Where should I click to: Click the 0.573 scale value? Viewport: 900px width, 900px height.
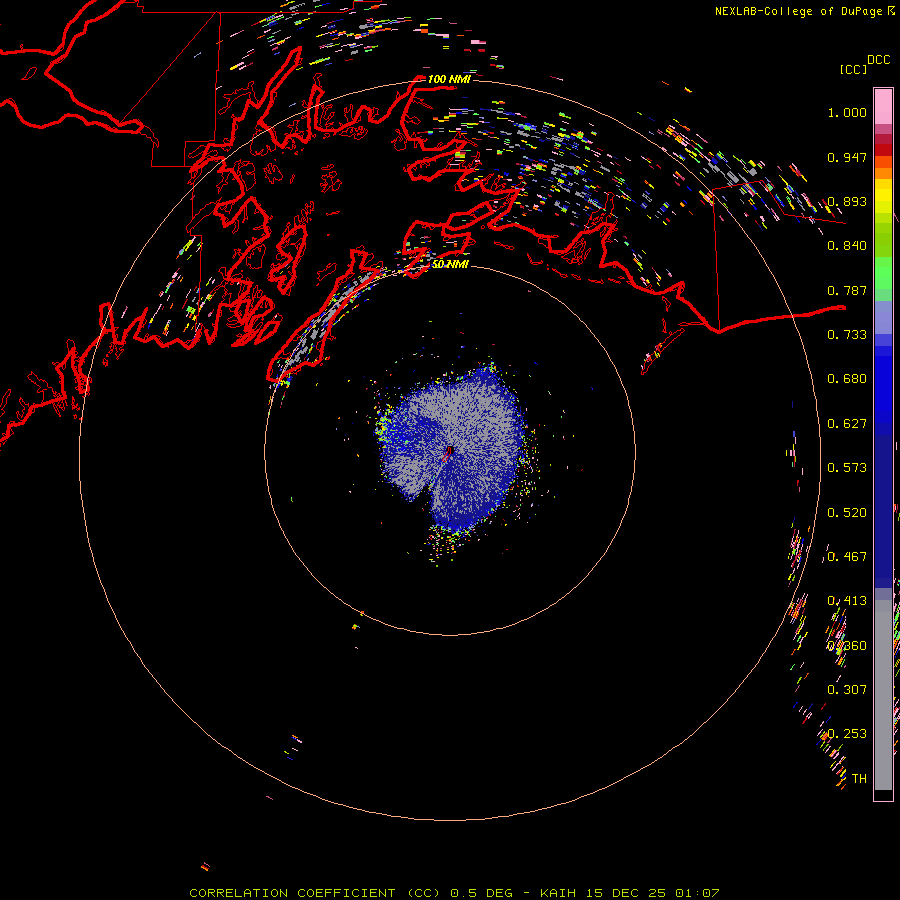847,468
